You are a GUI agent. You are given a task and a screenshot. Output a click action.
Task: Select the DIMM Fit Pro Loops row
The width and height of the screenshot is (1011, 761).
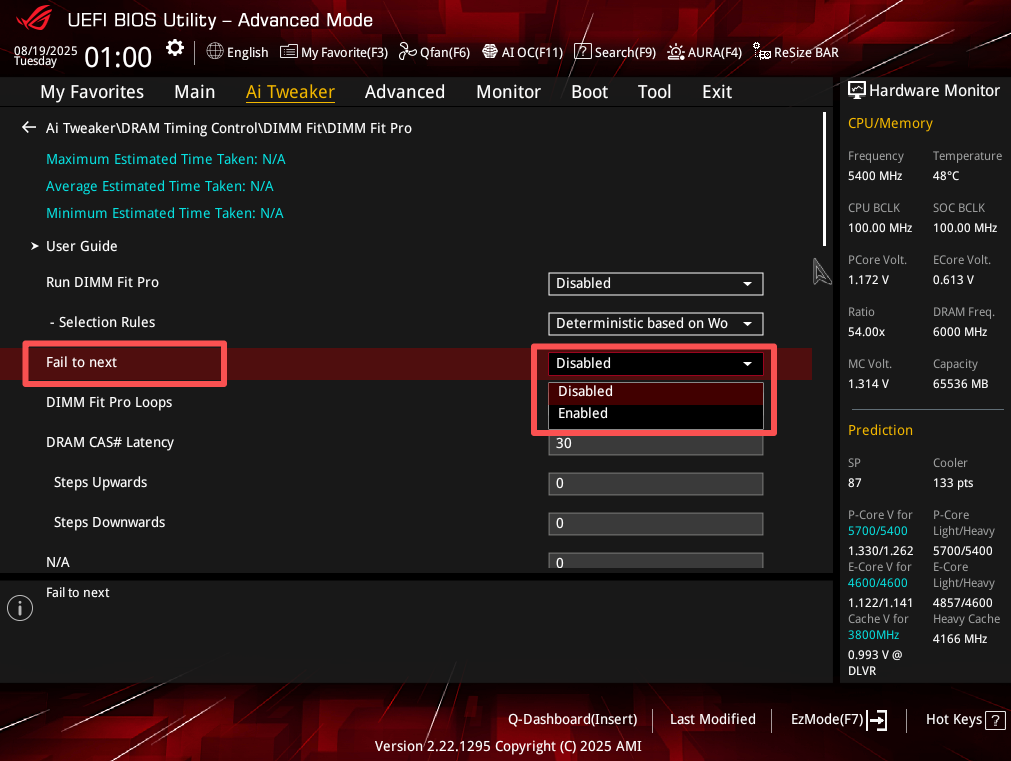point(109,402)
